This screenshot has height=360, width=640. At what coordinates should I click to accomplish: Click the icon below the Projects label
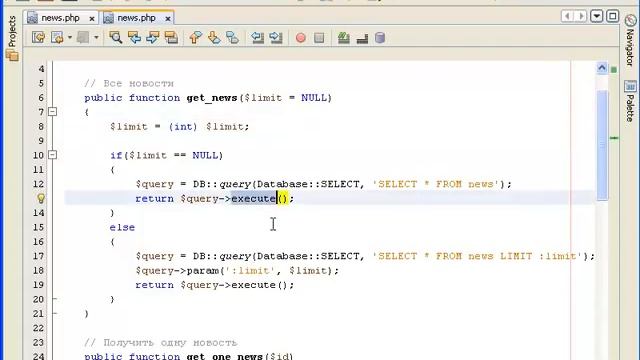12,56
